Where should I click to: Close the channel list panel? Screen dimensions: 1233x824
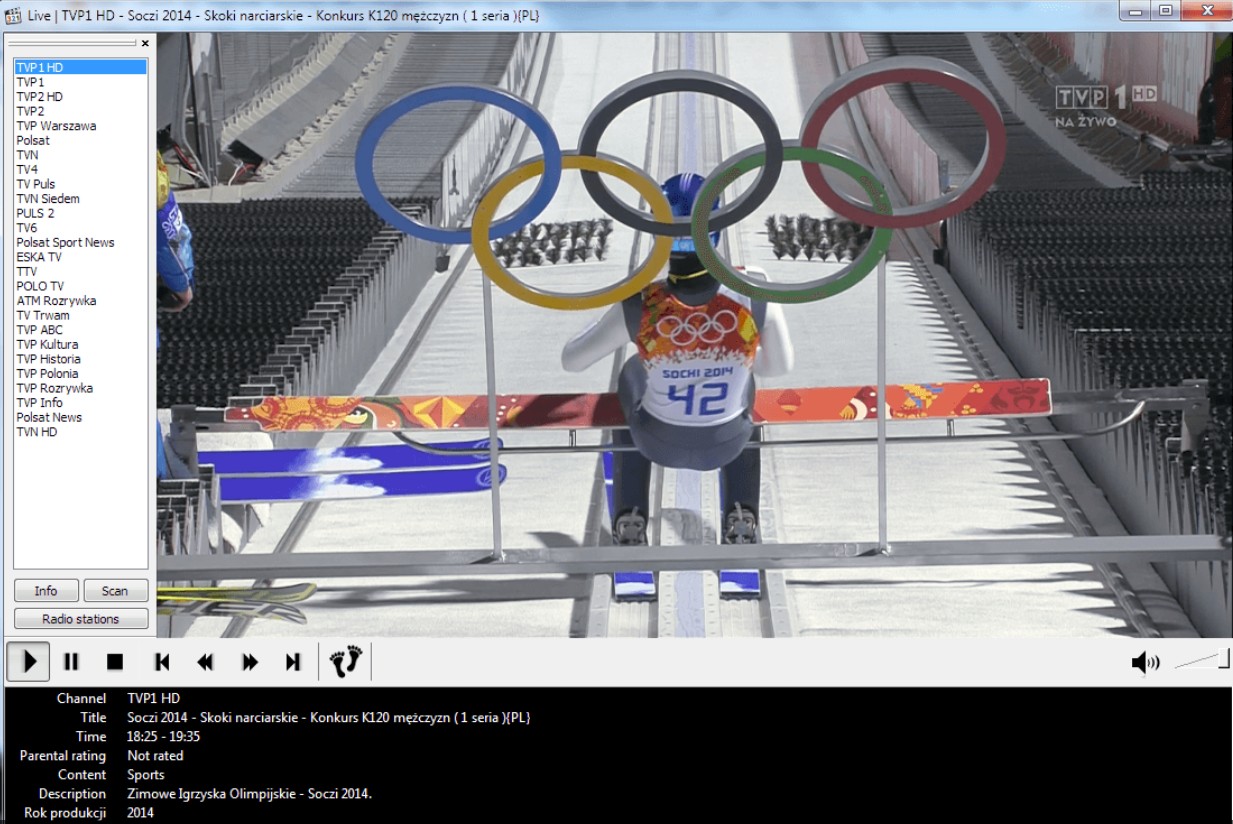145,43
